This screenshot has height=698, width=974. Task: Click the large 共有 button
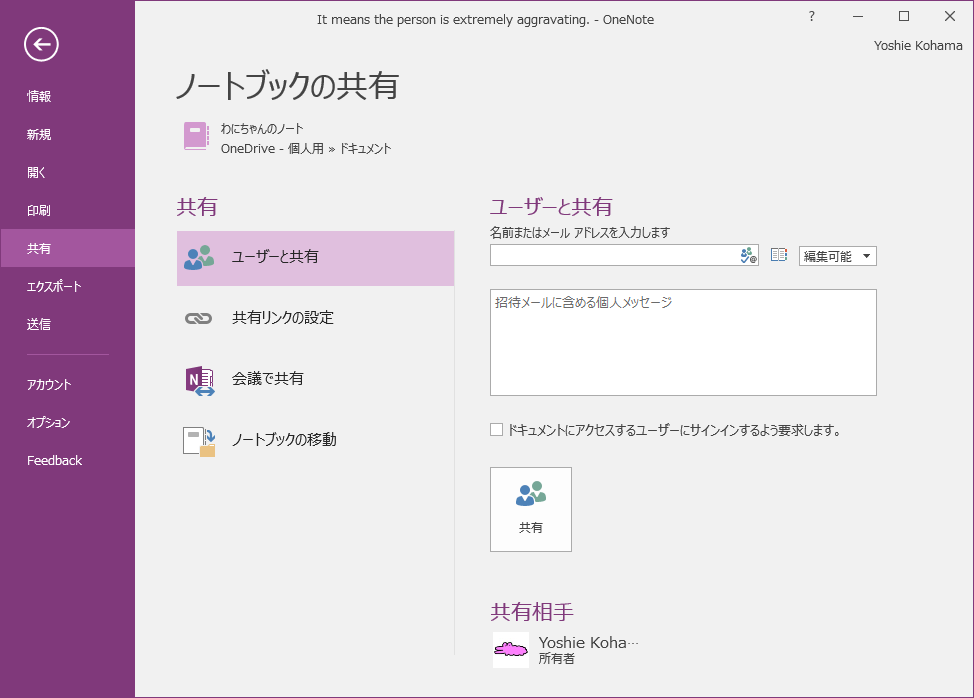pos(530,509)
